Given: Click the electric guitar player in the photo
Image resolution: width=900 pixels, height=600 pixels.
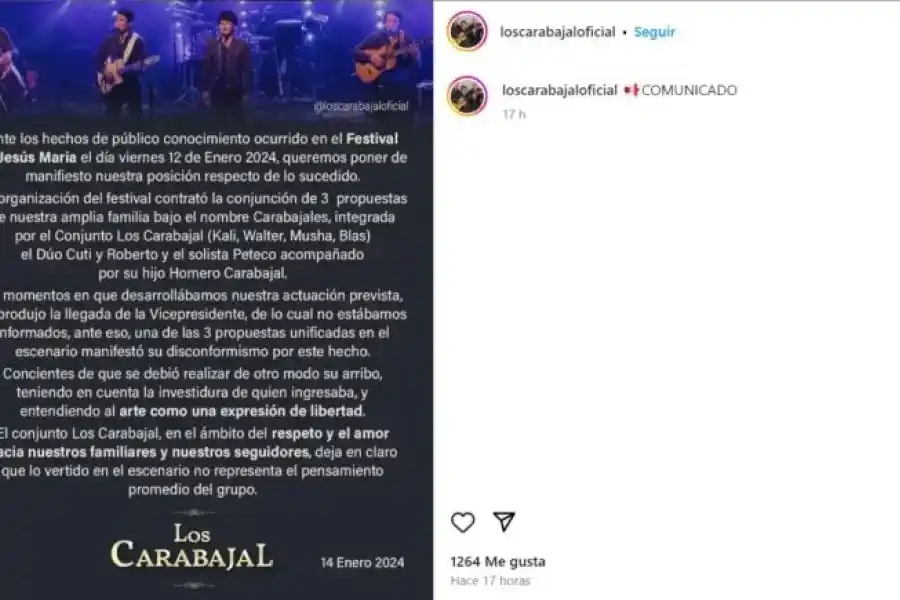Looking at the screenshot, I should pyautogui.click(x=122, y=57).
